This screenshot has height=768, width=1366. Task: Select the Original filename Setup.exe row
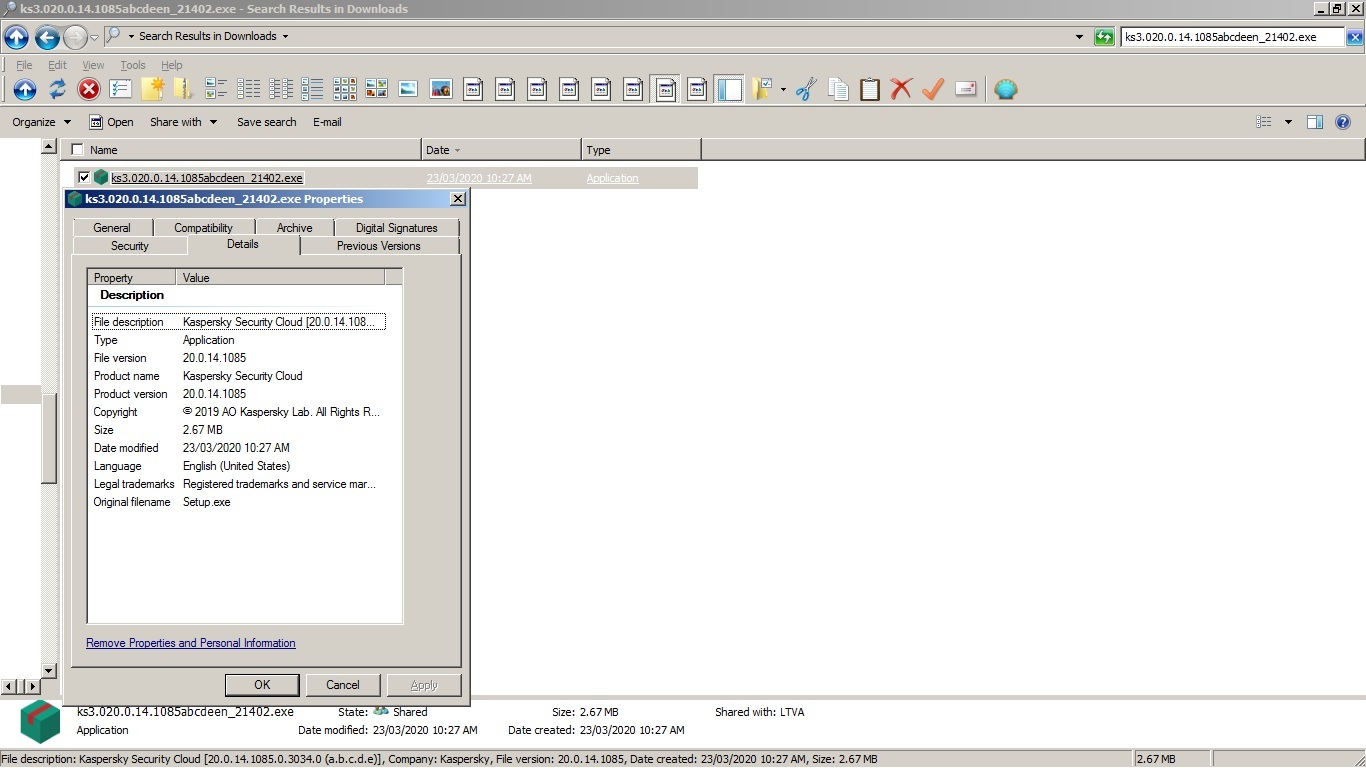click(238, 502)
